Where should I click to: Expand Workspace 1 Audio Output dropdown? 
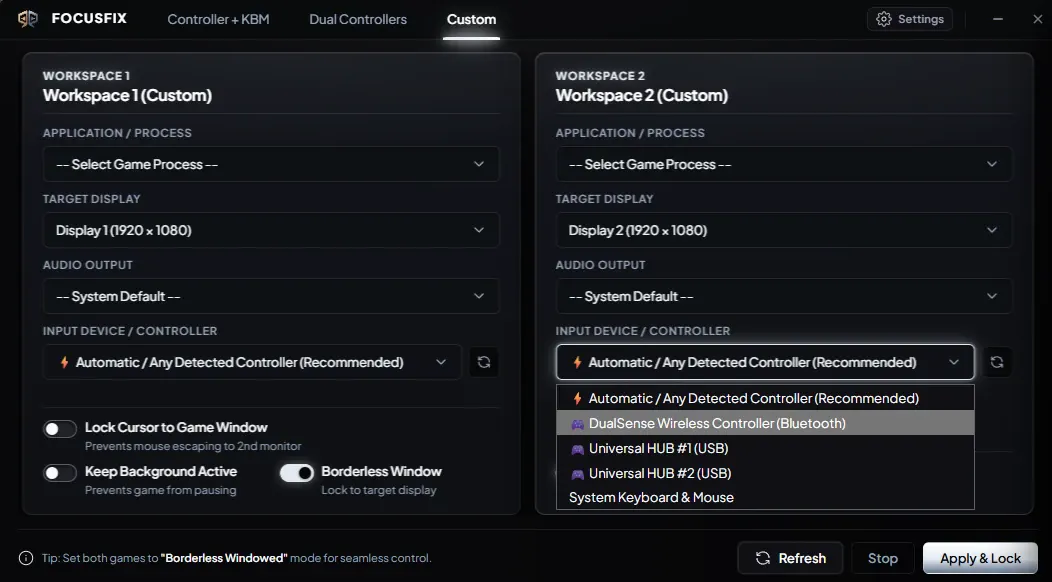271,296
